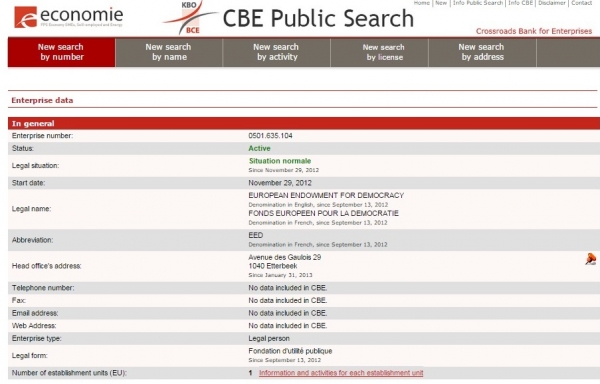Screen dimensions: 600x384
Task: Open the Contact link
Action: tap(582, 3)
